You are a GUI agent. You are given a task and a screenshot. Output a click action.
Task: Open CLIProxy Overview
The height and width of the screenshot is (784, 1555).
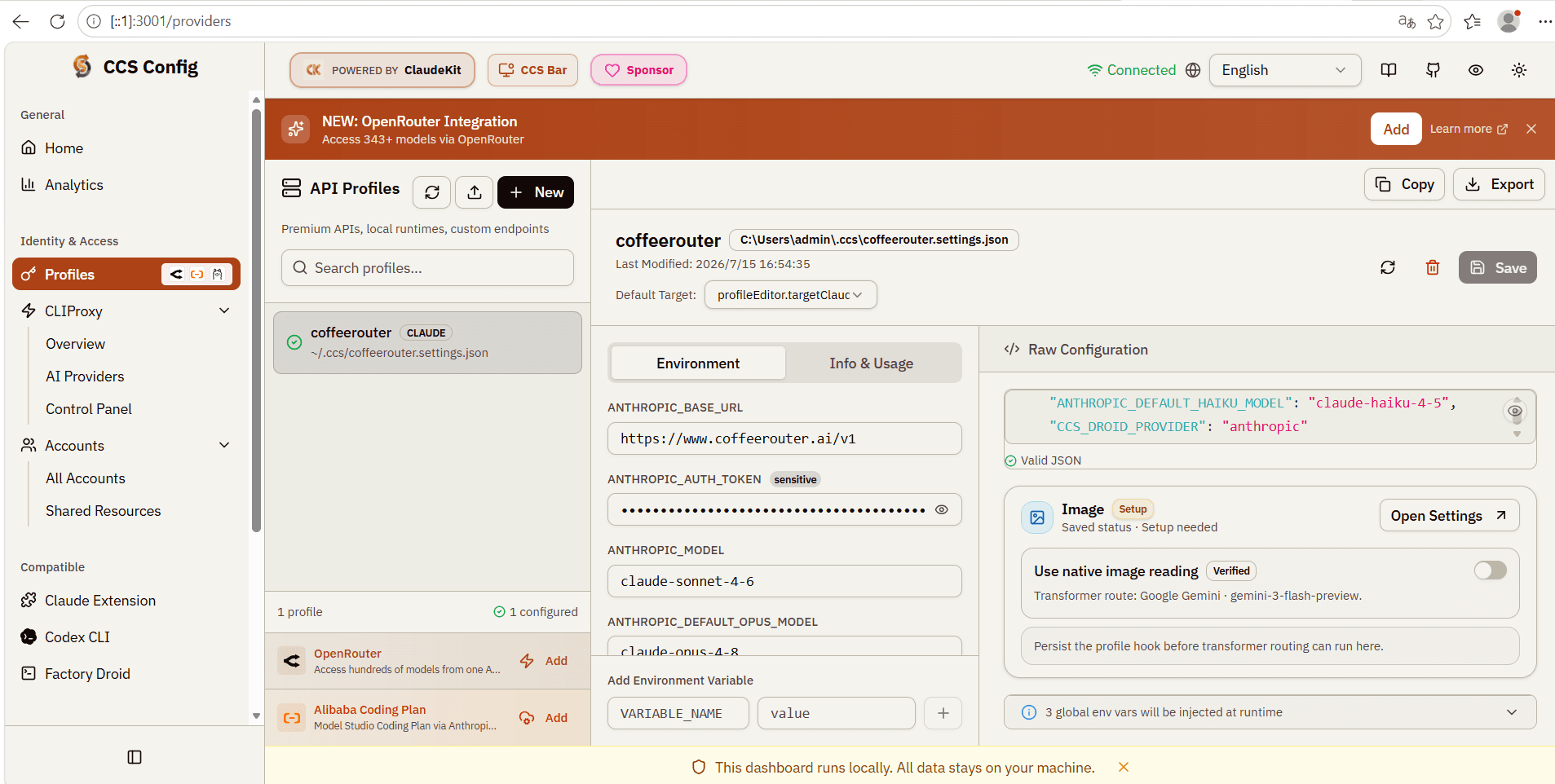pyautogui.click(x=76, y=344)
